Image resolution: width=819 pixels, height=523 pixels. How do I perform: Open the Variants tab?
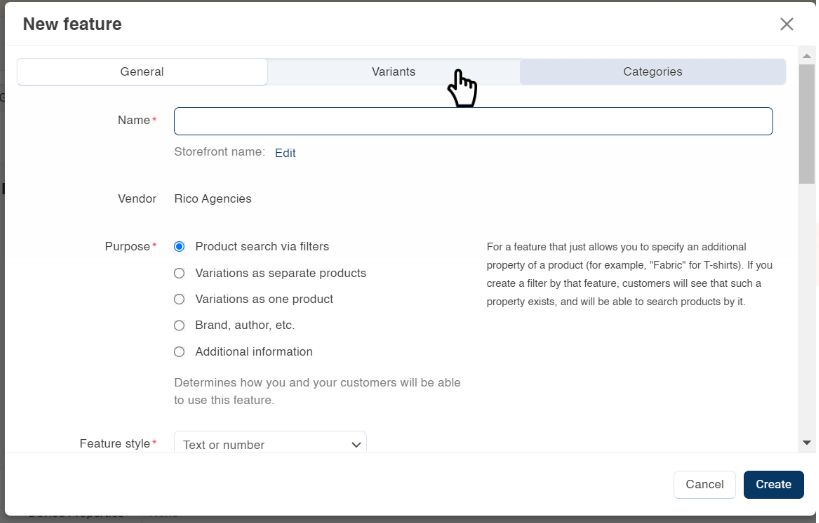[393, 72]
